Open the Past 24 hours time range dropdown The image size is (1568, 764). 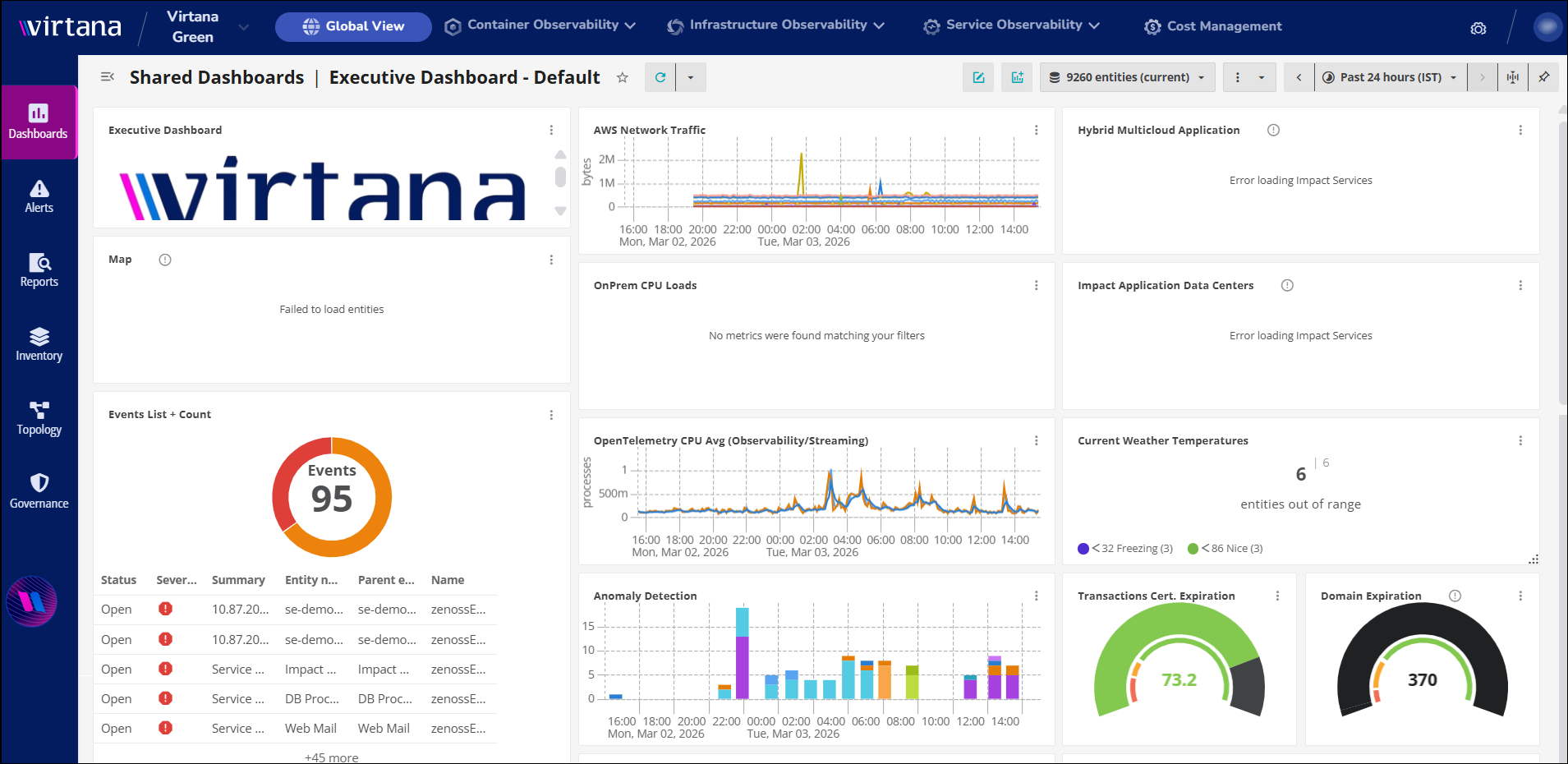(x=1391, y=77)
